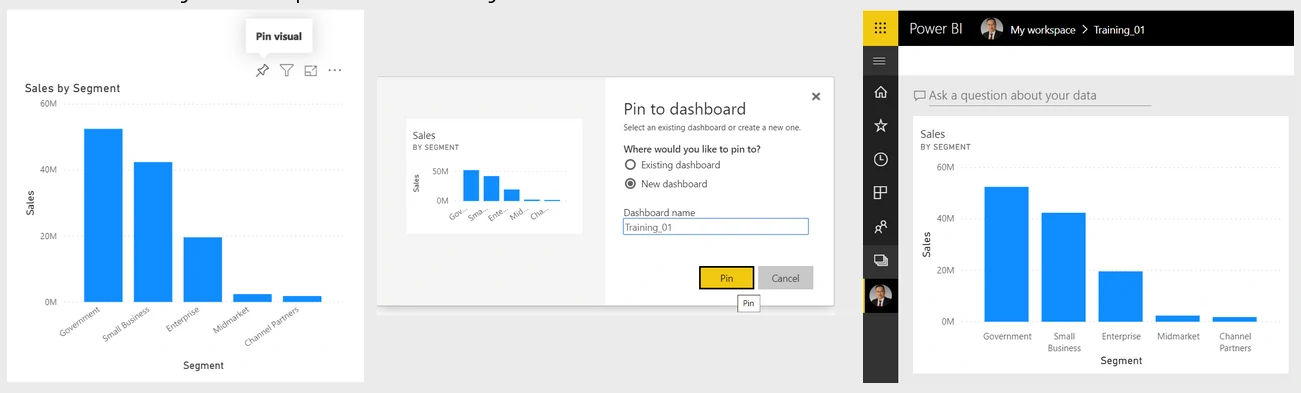Open Apps icon in sidebar
The height and width of the screenshot is (393, 1301).
(880, 193)
